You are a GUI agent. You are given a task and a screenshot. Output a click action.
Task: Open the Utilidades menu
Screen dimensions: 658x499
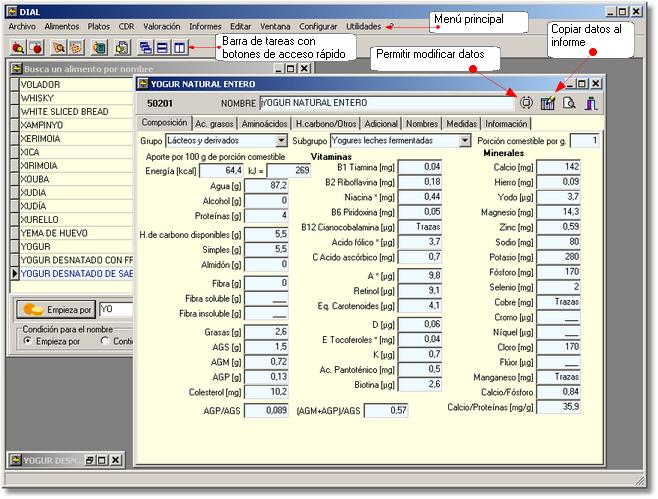click(363, 26)
